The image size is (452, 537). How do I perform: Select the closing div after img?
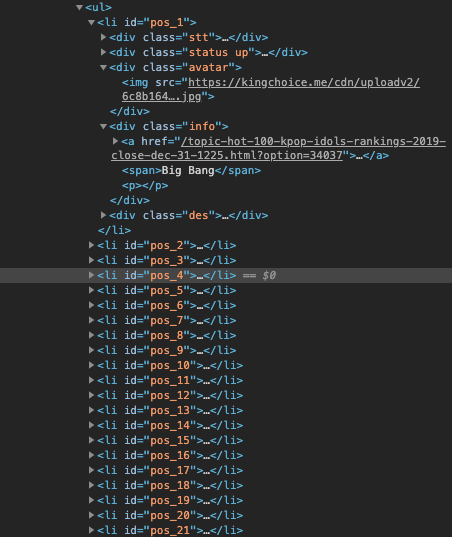coord(130,112)
